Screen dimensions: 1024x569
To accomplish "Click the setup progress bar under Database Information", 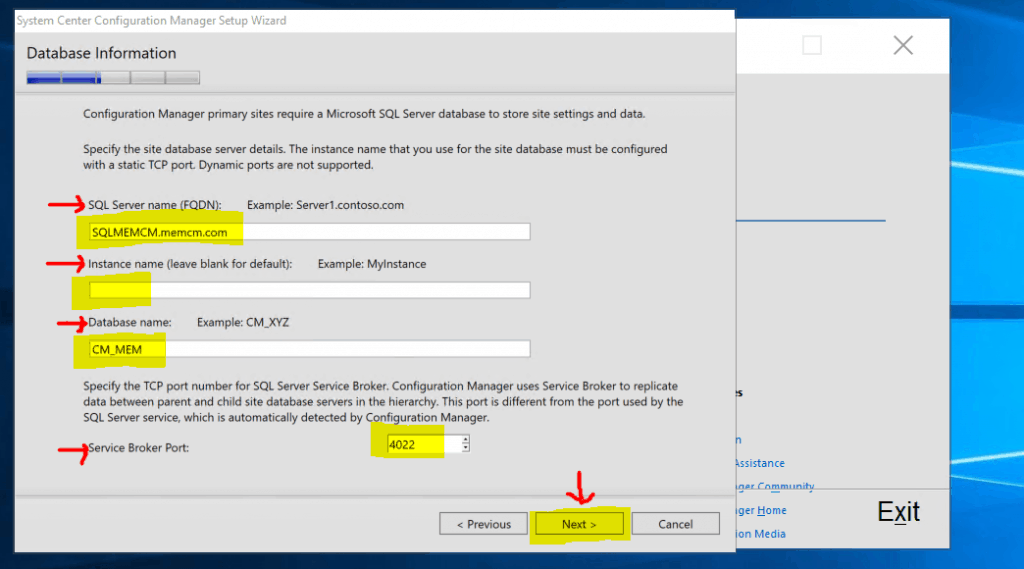I will 113,78.
